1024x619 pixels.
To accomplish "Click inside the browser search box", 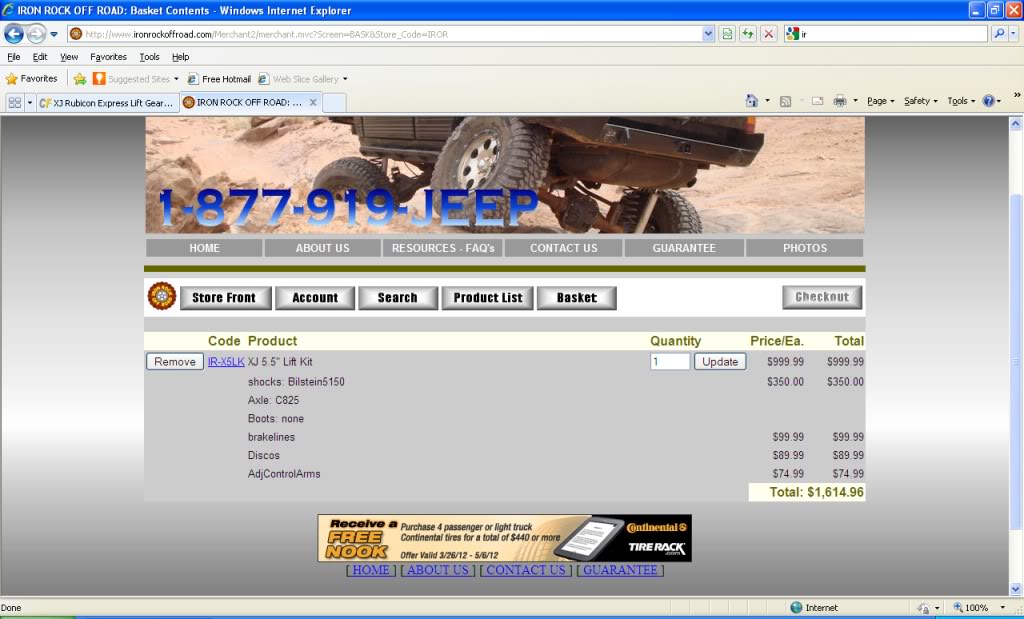I will coord(892,34).
